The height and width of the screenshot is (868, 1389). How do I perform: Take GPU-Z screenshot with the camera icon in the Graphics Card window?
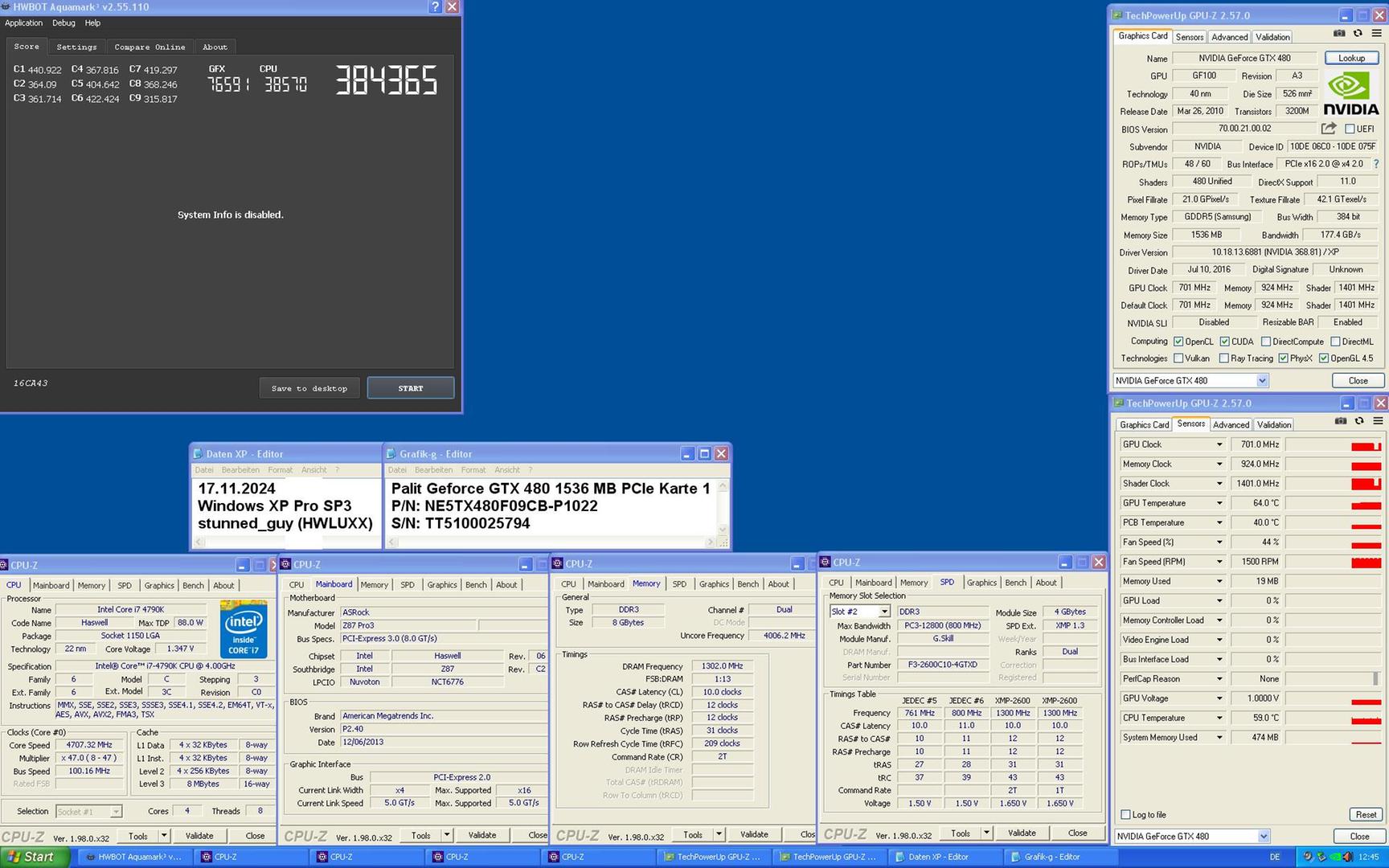pyautogui.click(x=1339, y=34)
